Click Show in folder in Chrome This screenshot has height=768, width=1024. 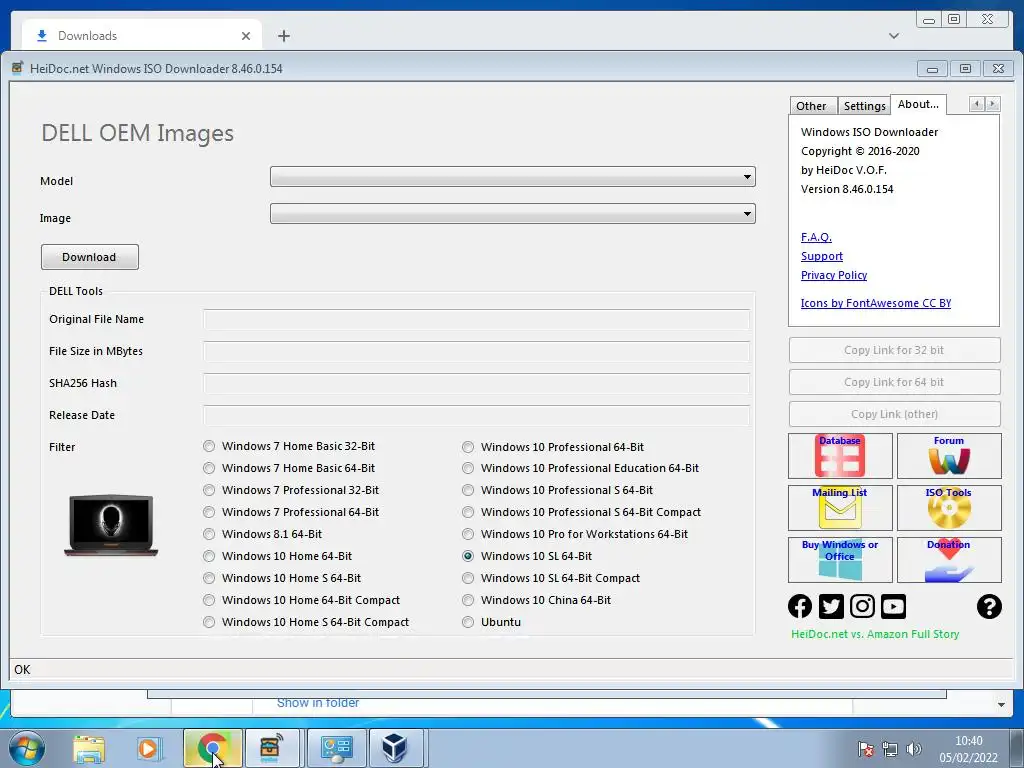click(x=318, y=703)
